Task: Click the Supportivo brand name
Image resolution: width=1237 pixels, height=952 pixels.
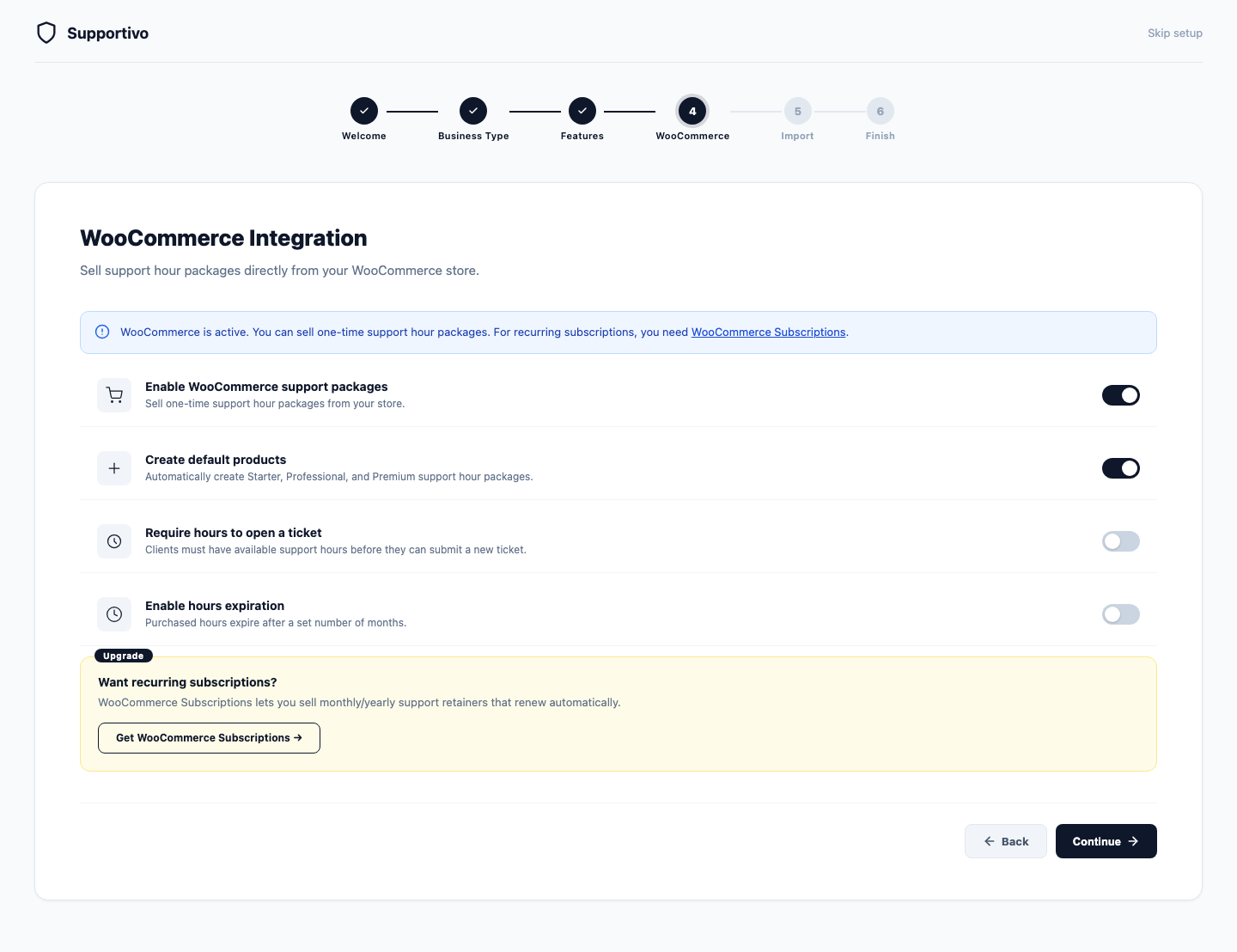Action: point(107,33)
